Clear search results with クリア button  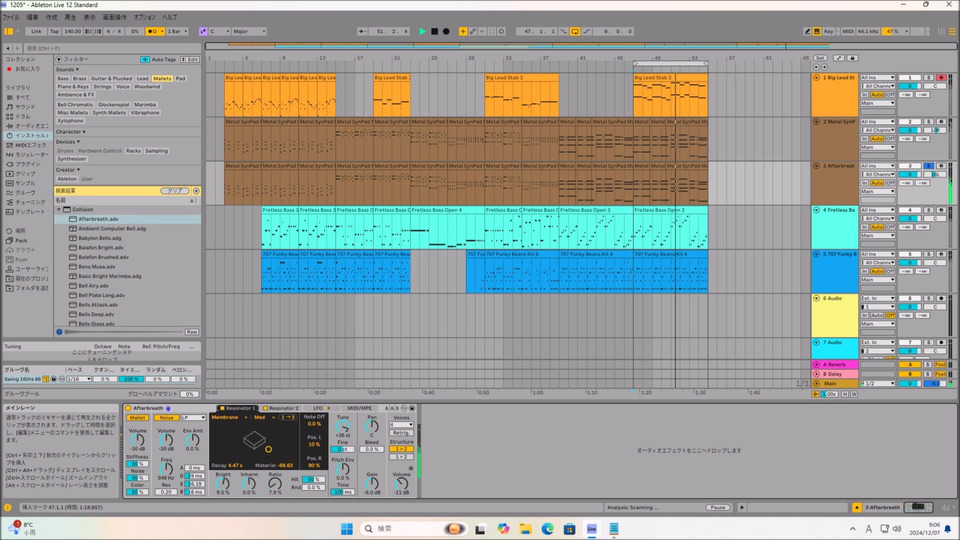(x=174, y=191)
